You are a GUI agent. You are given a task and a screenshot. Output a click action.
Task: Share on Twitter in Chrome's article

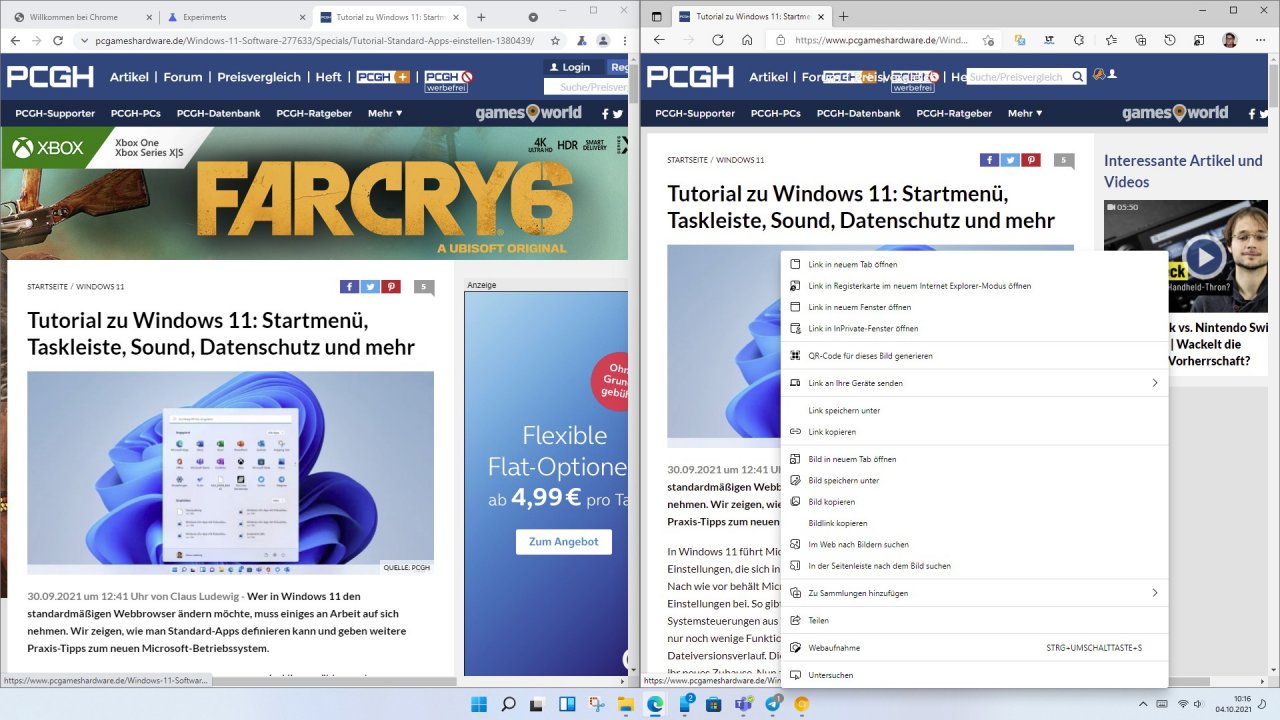tap(370, 287)
